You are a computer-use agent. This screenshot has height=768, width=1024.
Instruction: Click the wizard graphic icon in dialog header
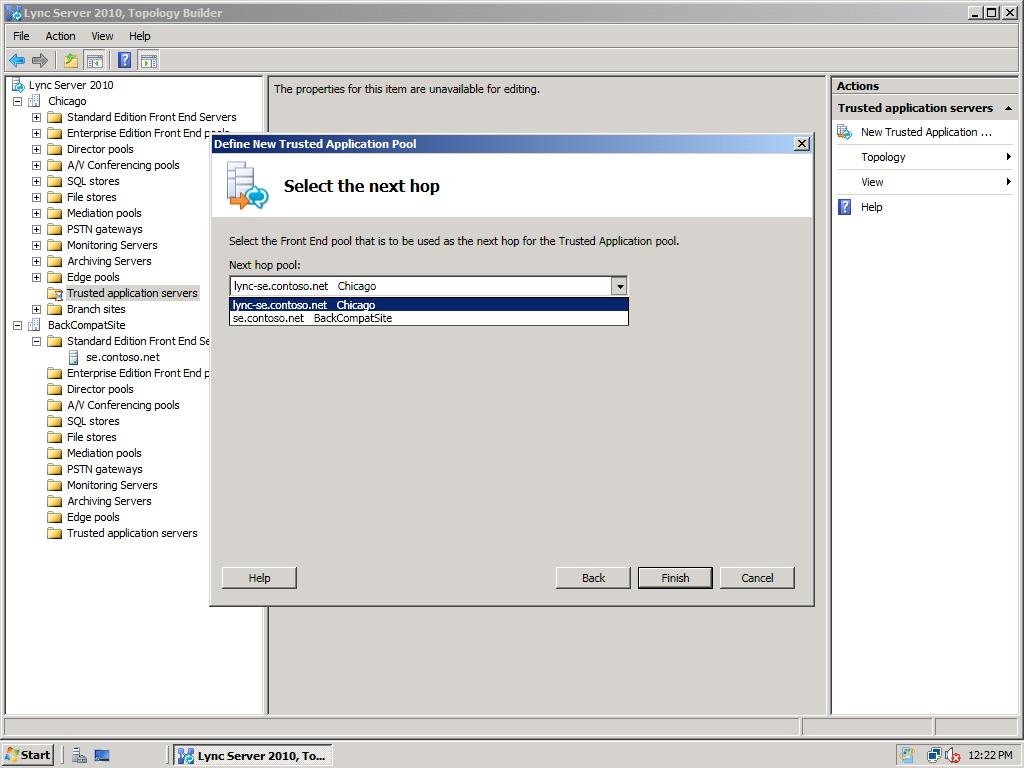[x=247, y=185]
